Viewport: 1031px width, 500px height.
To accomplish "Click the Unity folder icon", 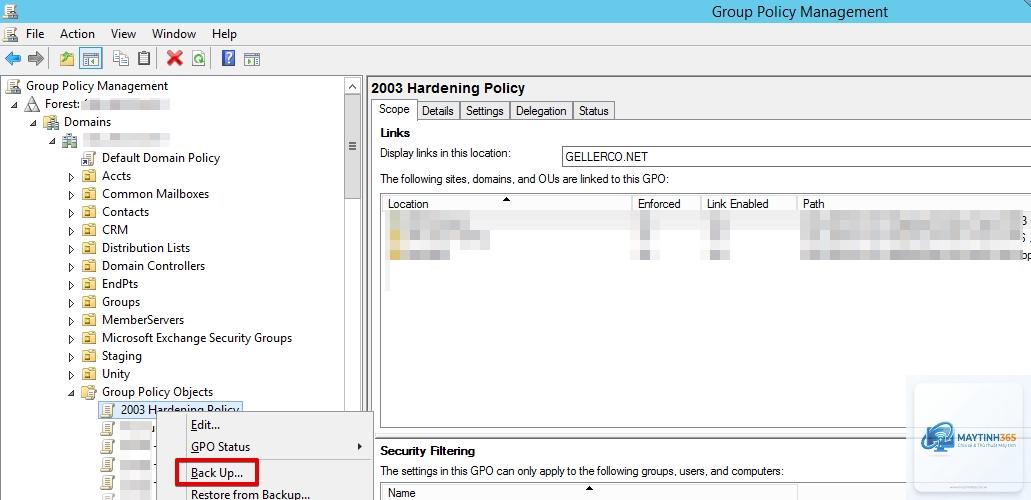I will click(89, 374).
